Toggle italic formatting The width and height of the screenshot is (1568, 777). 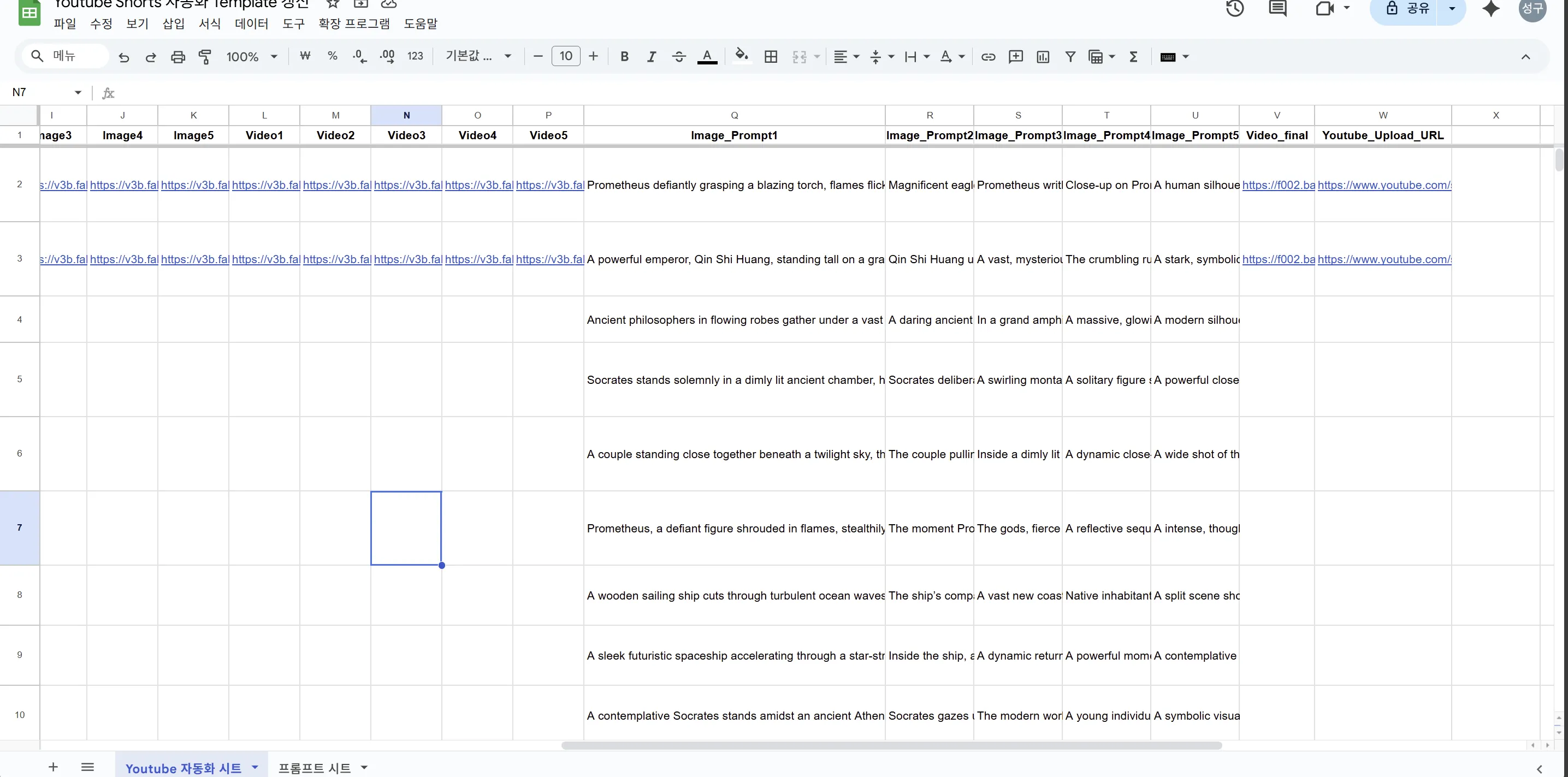tap(652, 57)
